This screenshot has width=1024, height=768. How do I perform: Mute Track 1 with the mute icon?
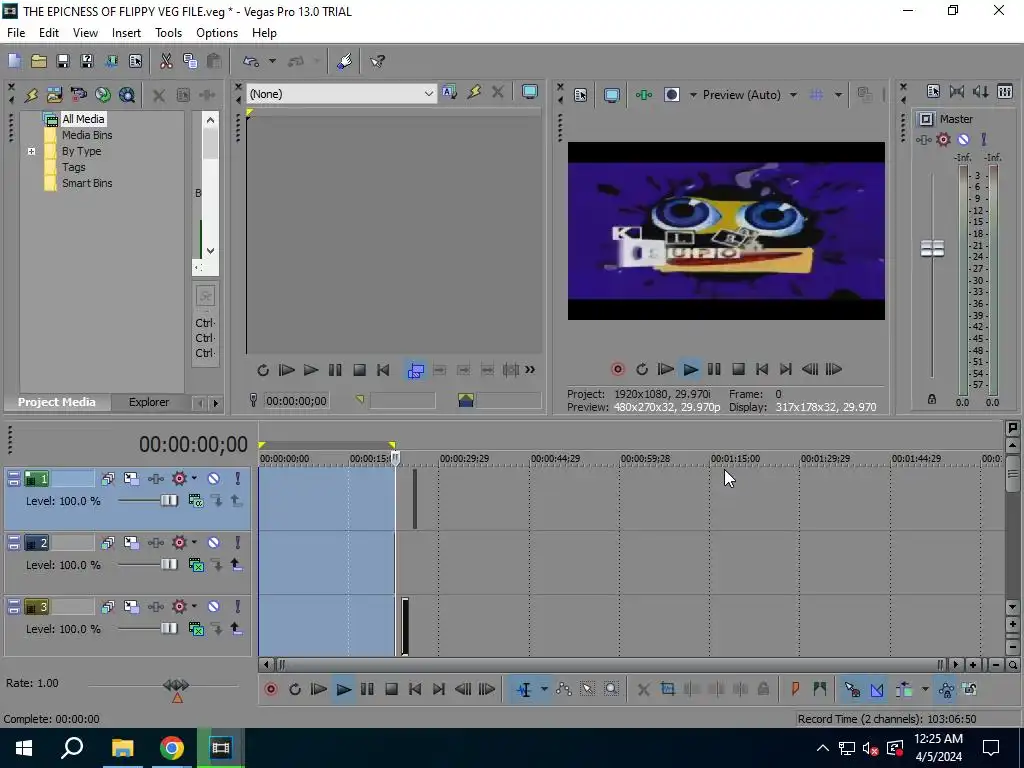click(214, 479)
